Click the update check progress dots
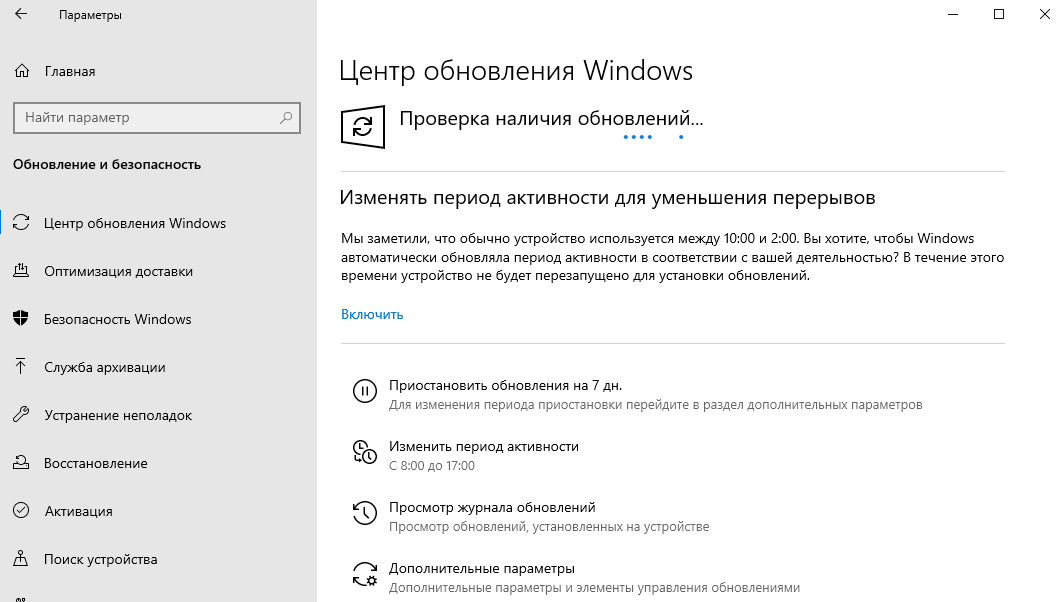1056x602 pixels. [x=653, y=137]
